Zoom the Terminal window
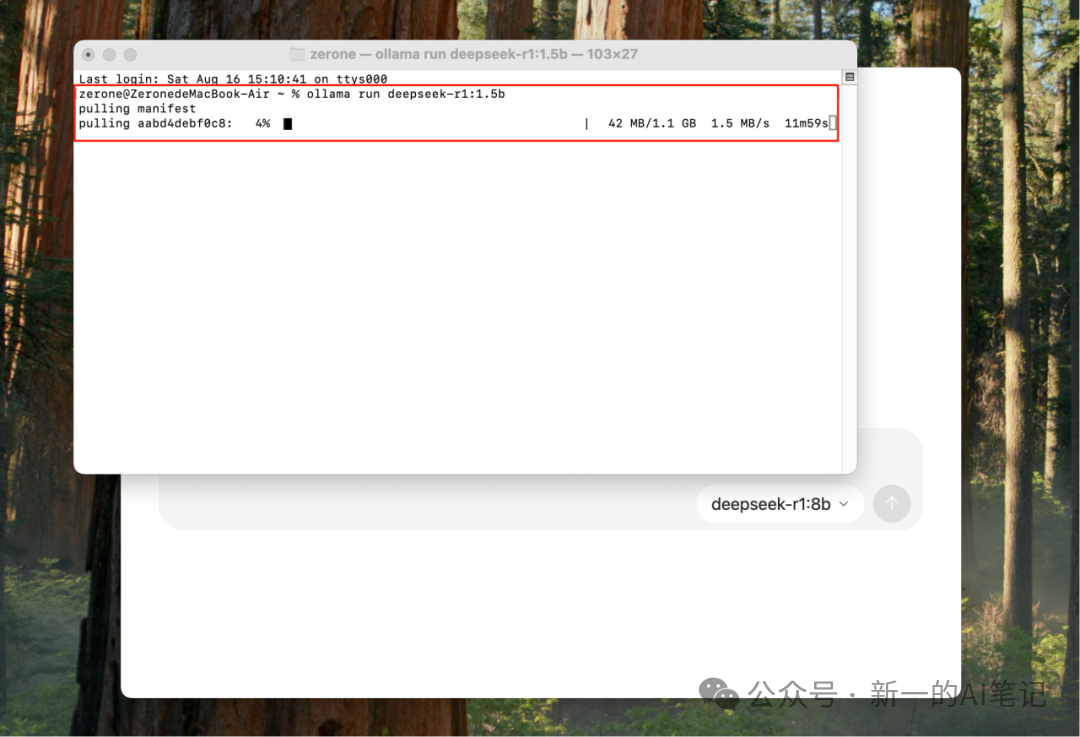 [x=130, y=54]
